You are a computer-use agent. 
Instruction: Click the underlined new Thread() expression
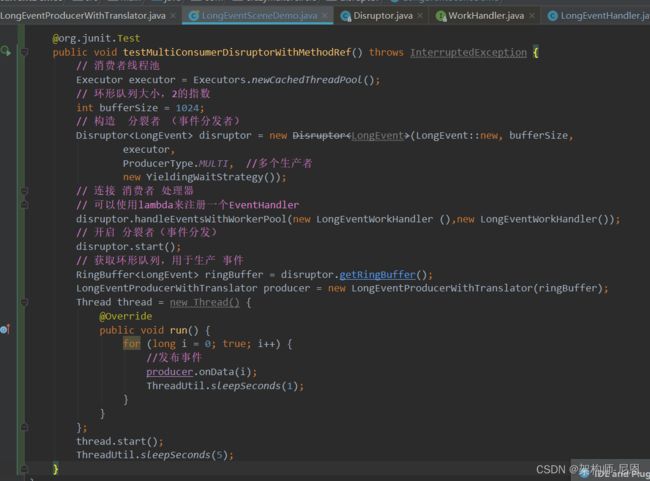point(204,302)
